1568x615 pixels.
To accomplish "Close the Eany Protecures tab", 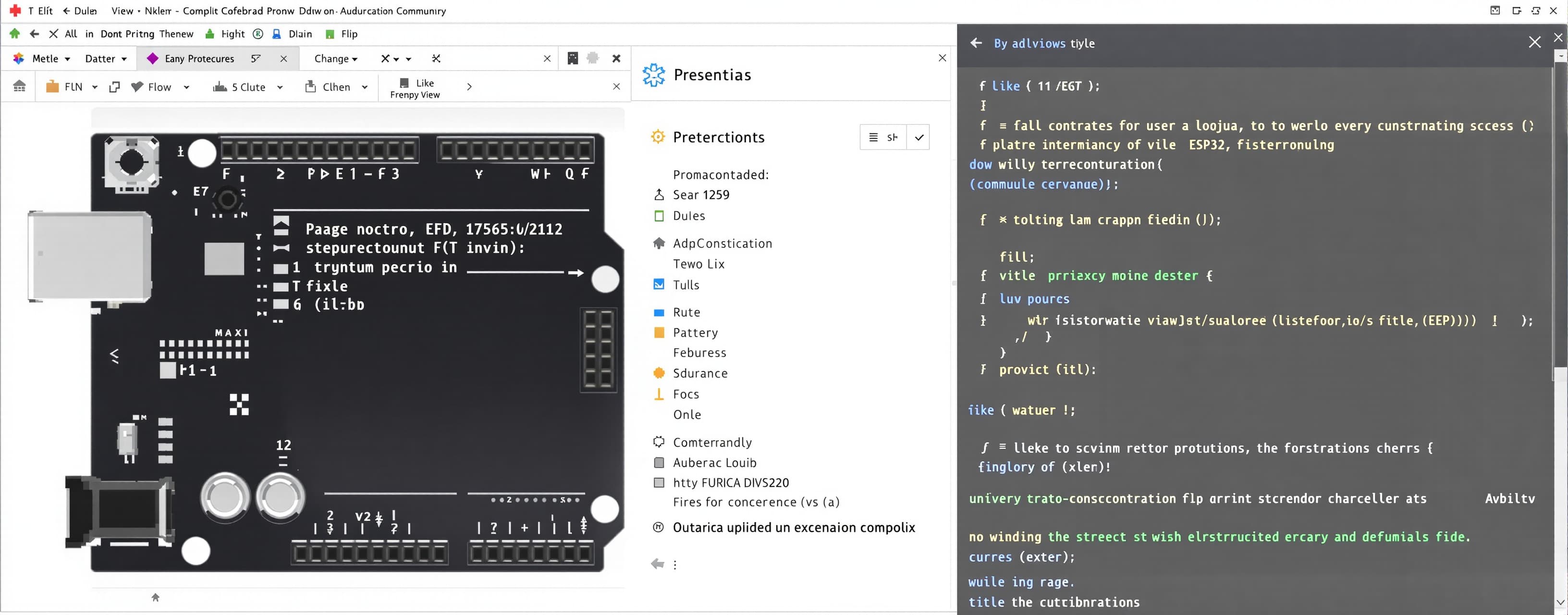I will pos(283,59).
